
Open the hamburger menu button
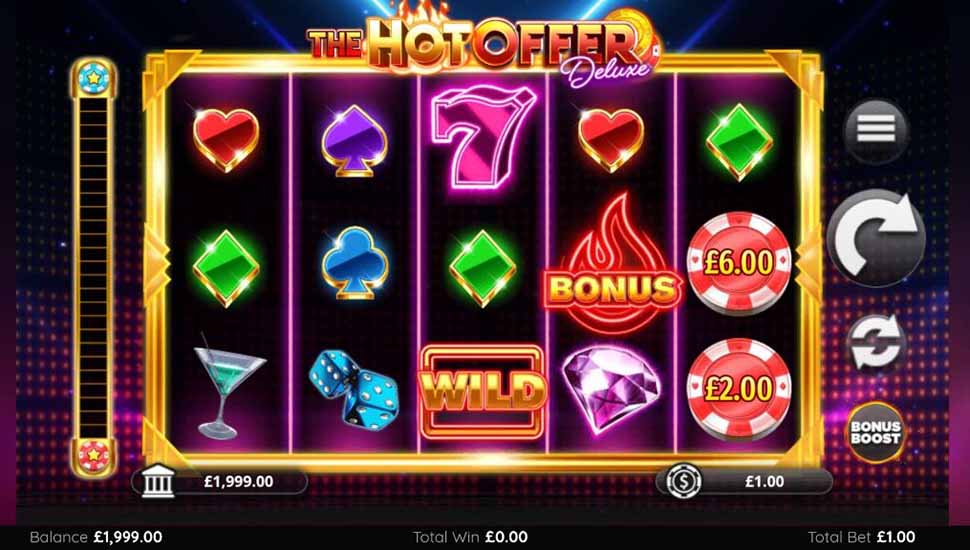point(876,131)
